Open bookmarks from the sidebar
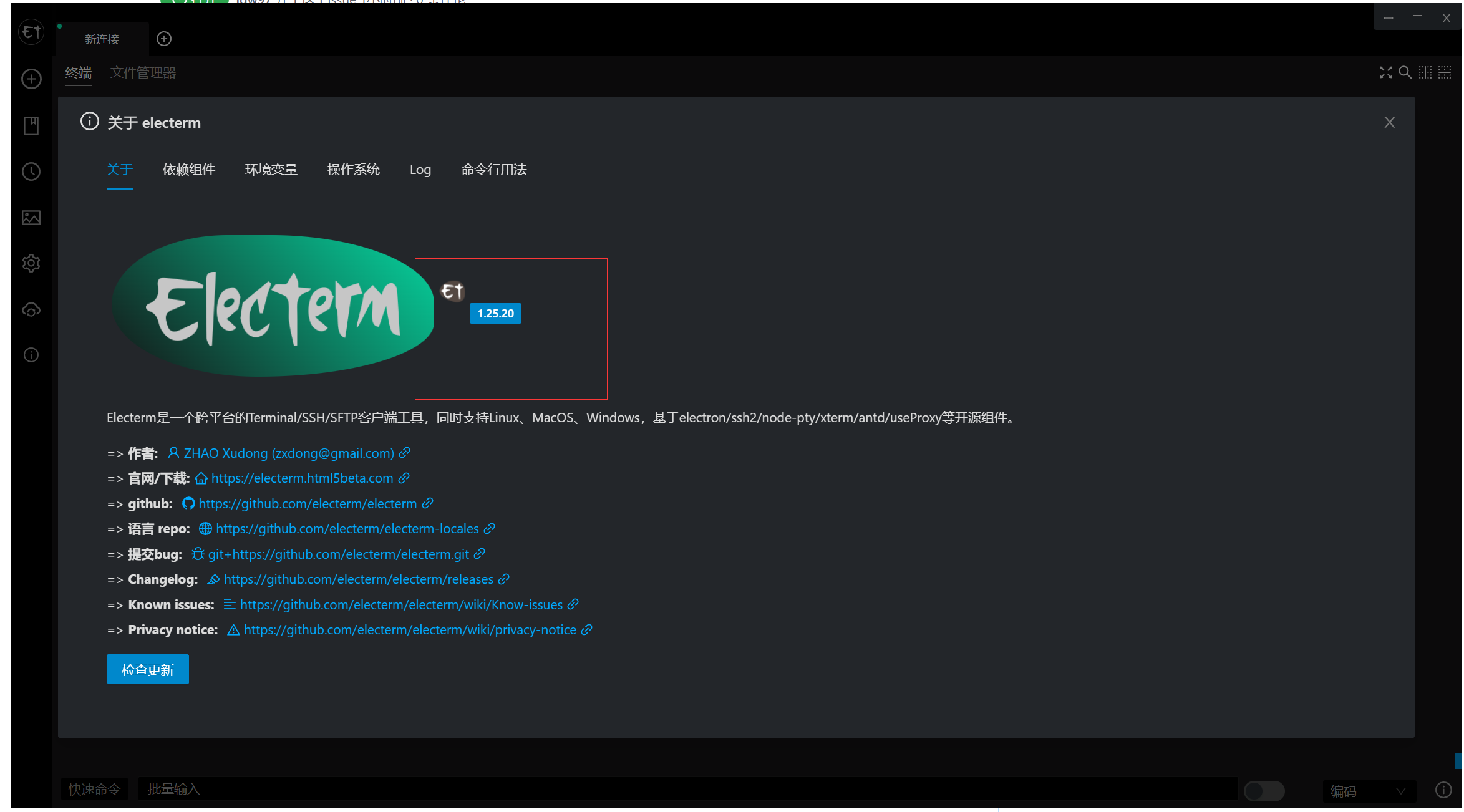Image resolution: width=1464 pixels, height=812 pixels. (x=31, y=125)
